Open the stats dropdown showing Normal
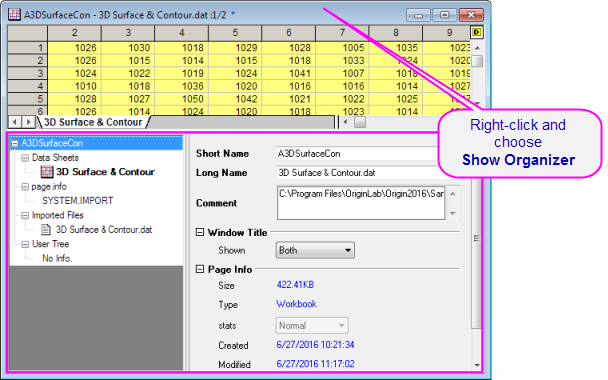This screenshot has height=380, width=608. point(312,325)
